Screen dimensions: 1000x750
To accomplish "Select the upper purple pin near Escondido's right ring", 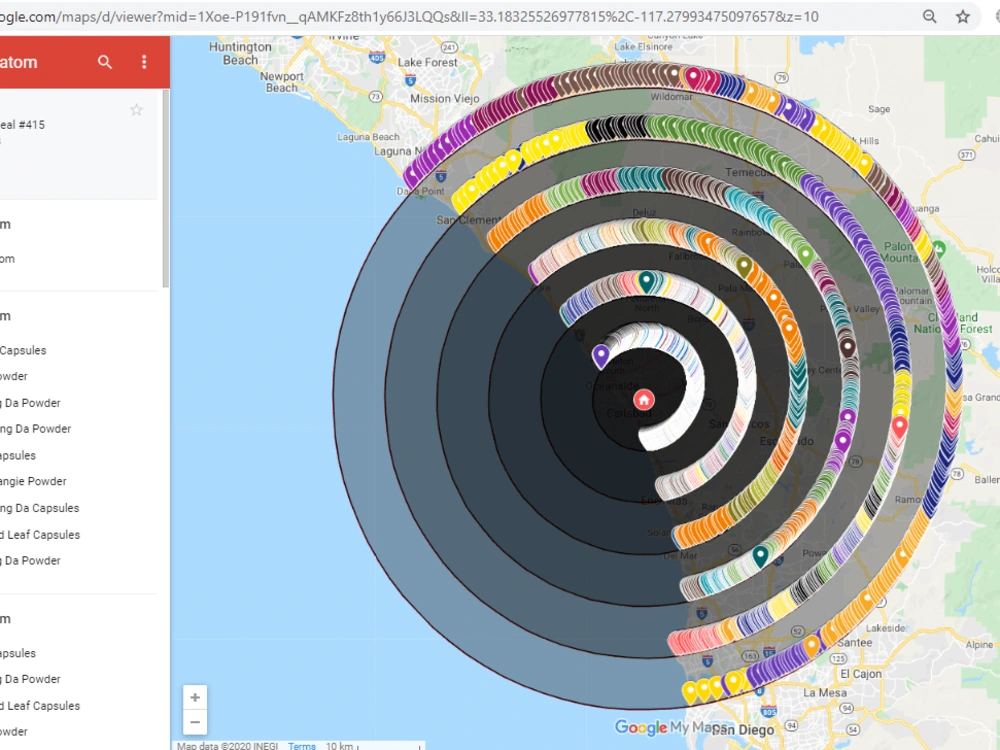I will (x=847, y=418).
